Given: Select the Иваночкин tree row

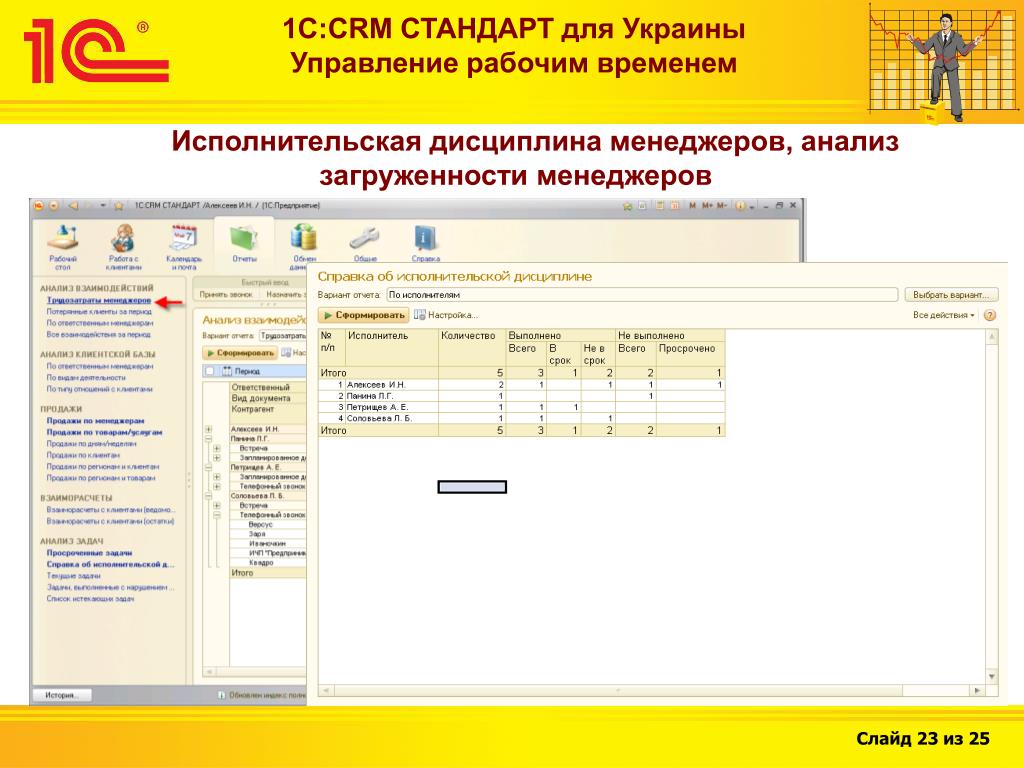Looking at the screenshot, I should (x=268, y=543).
